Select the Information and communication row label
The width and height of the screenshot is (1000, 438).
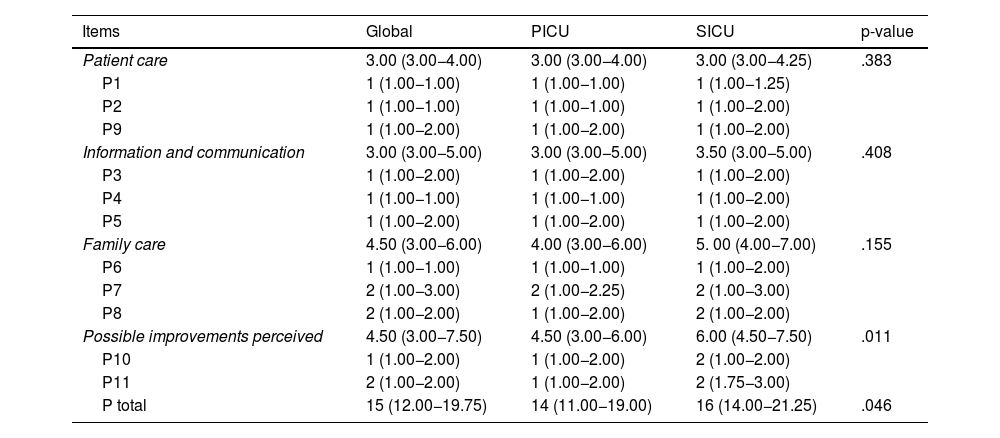coord(193,152)
